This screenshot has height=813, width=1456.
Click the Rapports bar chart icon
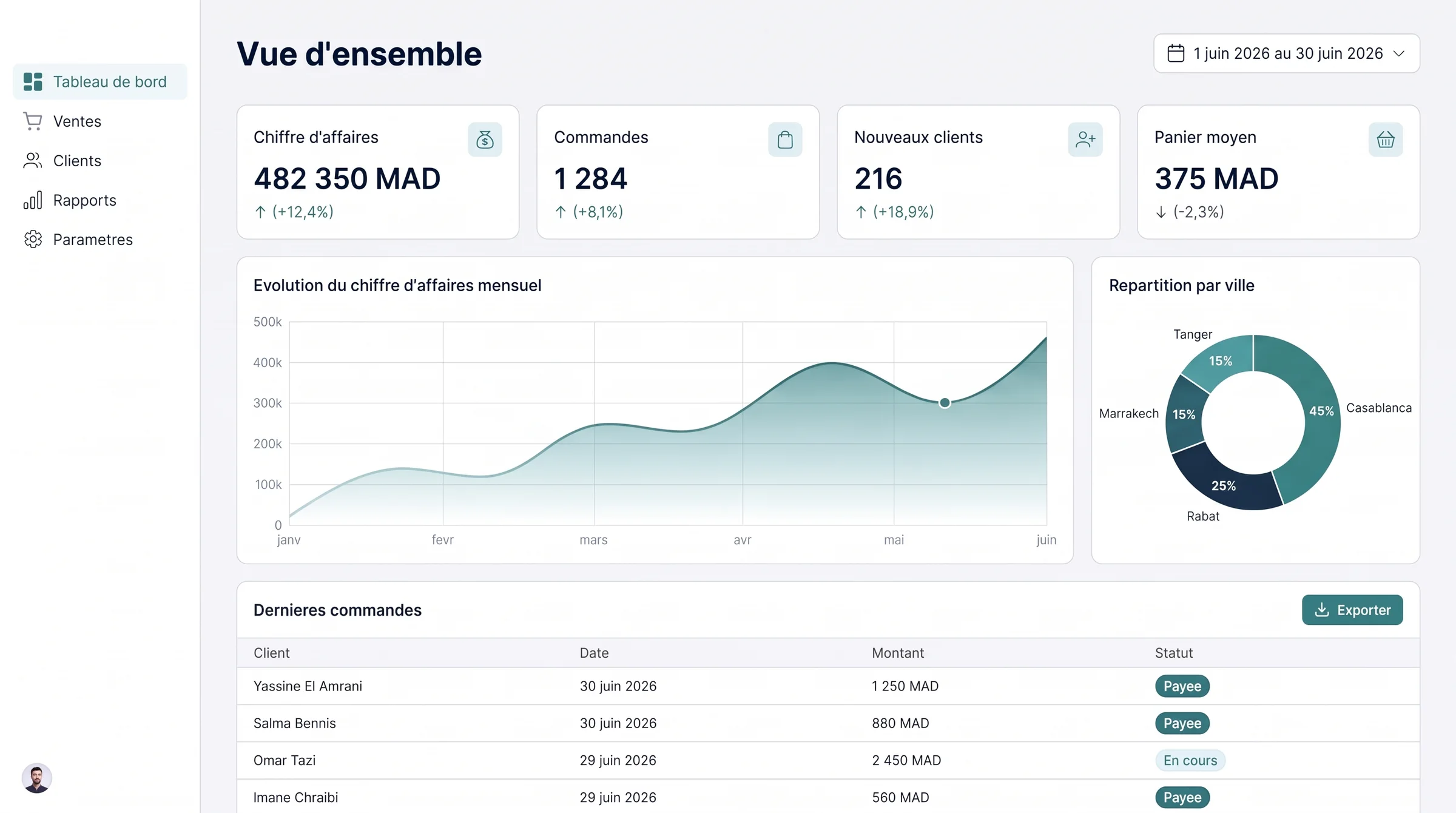tap(33, 200)
